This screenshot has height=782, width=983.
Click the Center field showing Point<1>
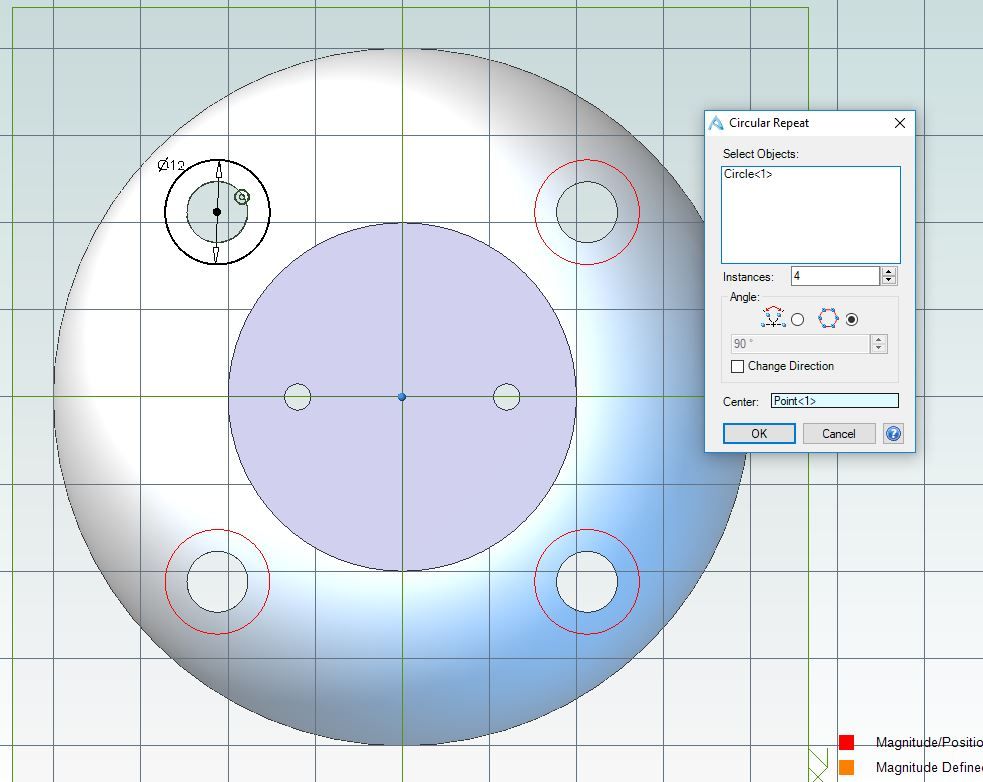(x=834, y=401)
